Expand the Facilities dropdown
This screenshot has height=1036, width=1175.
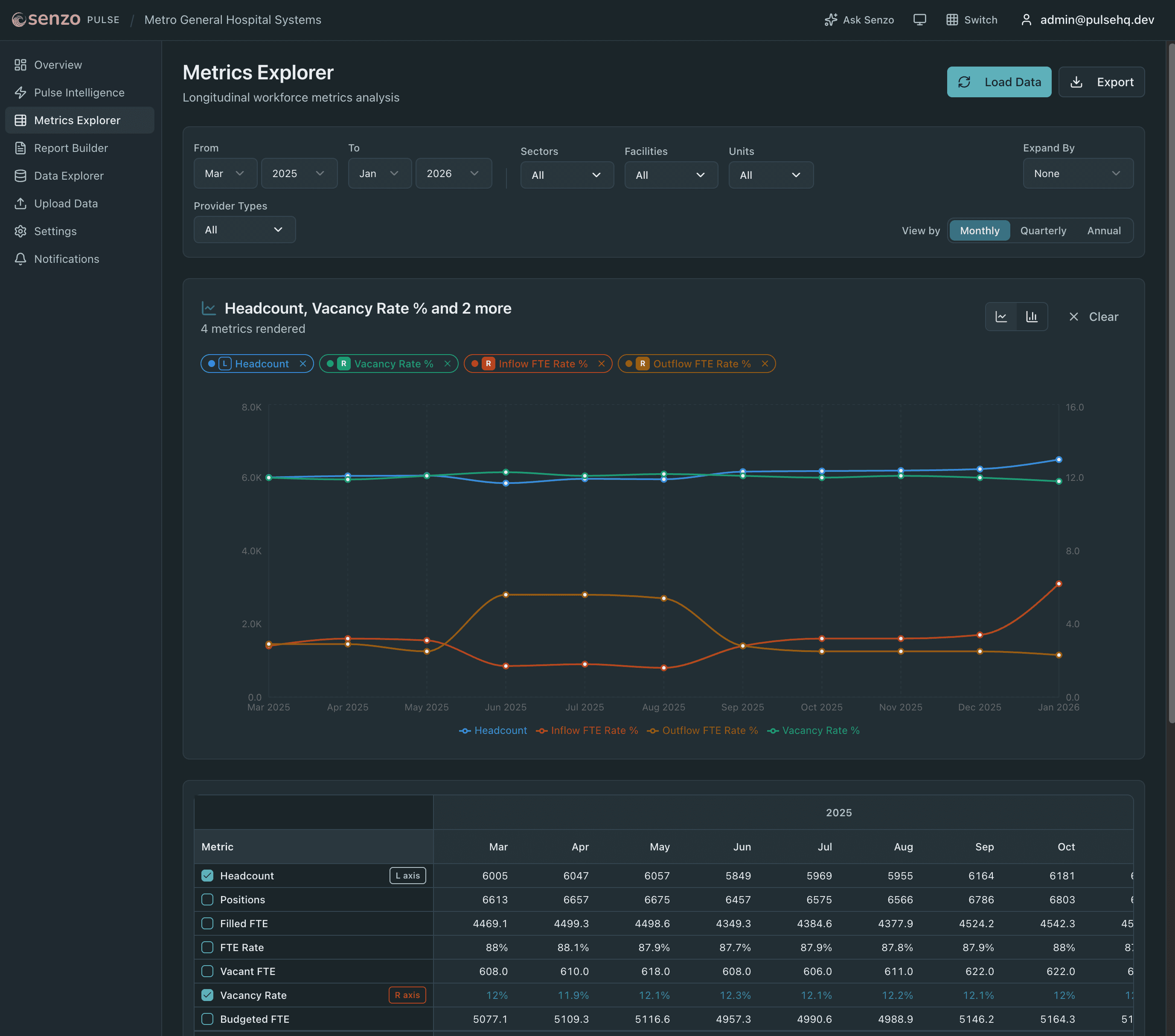(x=671, y=175)
